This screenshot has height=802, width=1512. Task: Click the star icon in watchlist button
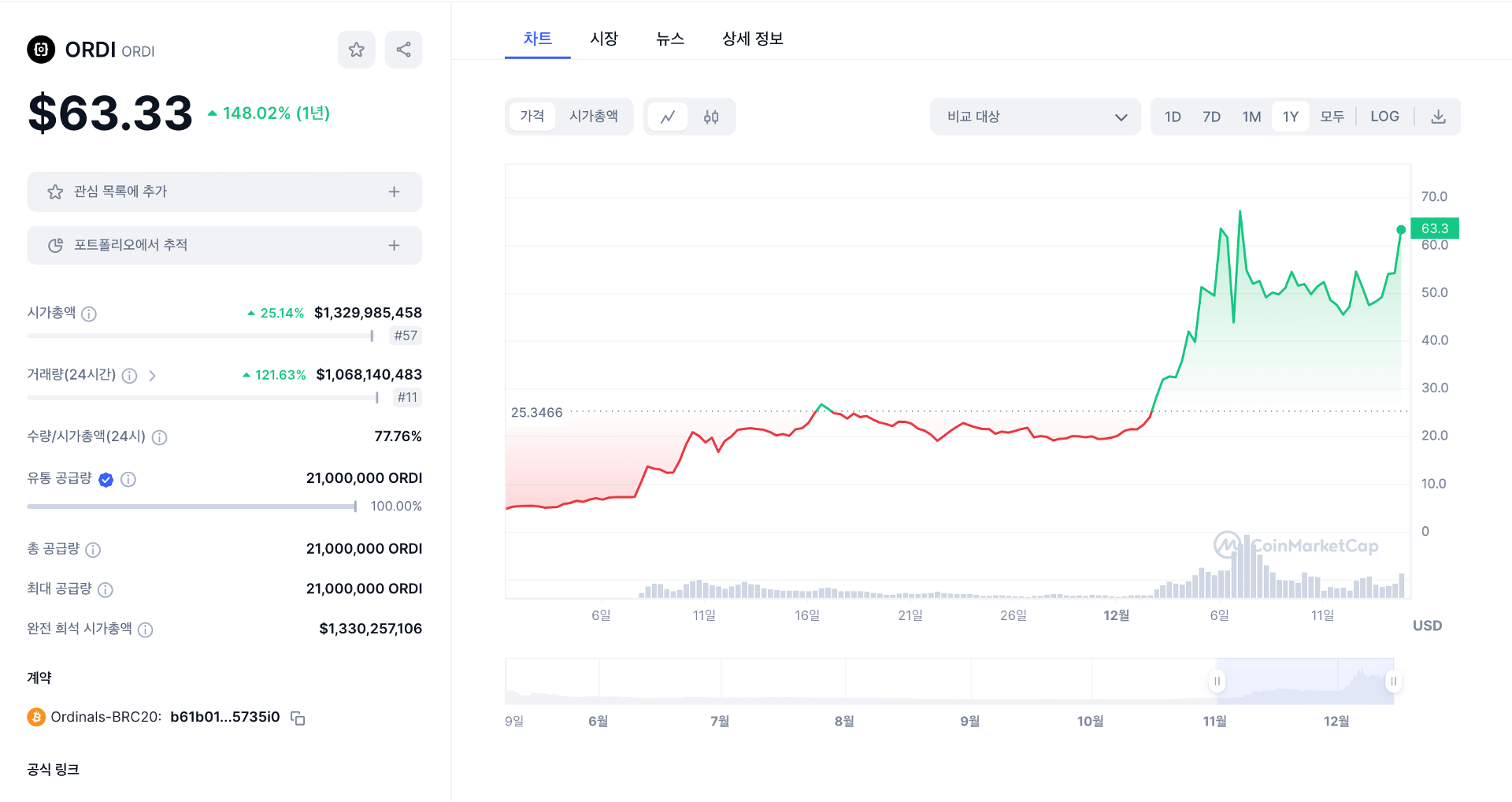55,191
